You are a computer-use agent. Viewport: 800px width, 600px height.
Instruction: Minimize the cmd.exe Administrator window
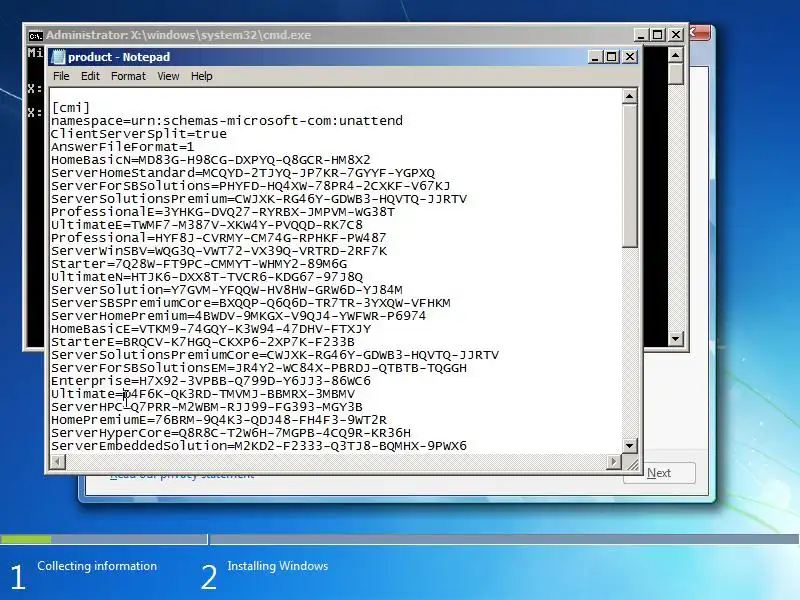[641, 35]
